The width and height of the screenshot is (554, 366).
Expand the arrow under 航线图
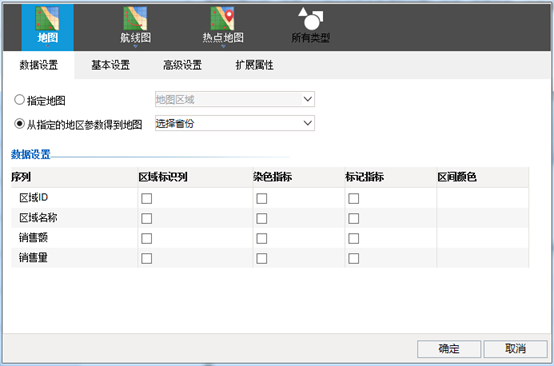[135, 46]
